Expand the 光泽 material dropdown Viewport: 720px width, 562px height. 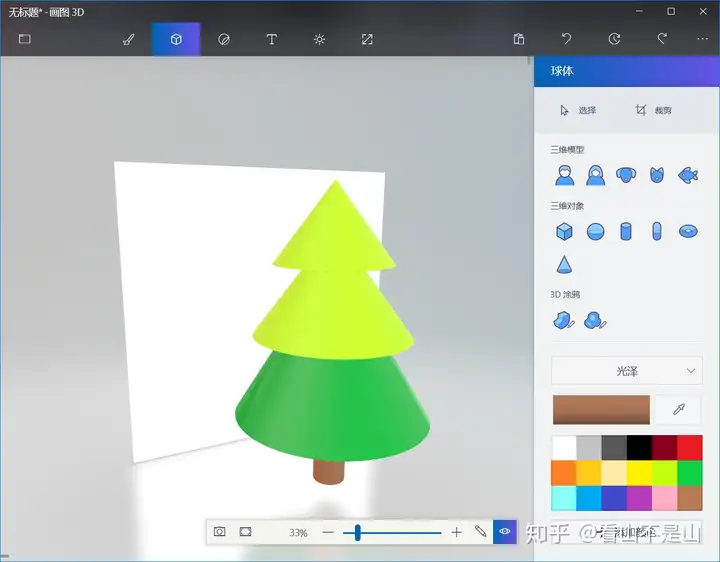click(626, 371)
